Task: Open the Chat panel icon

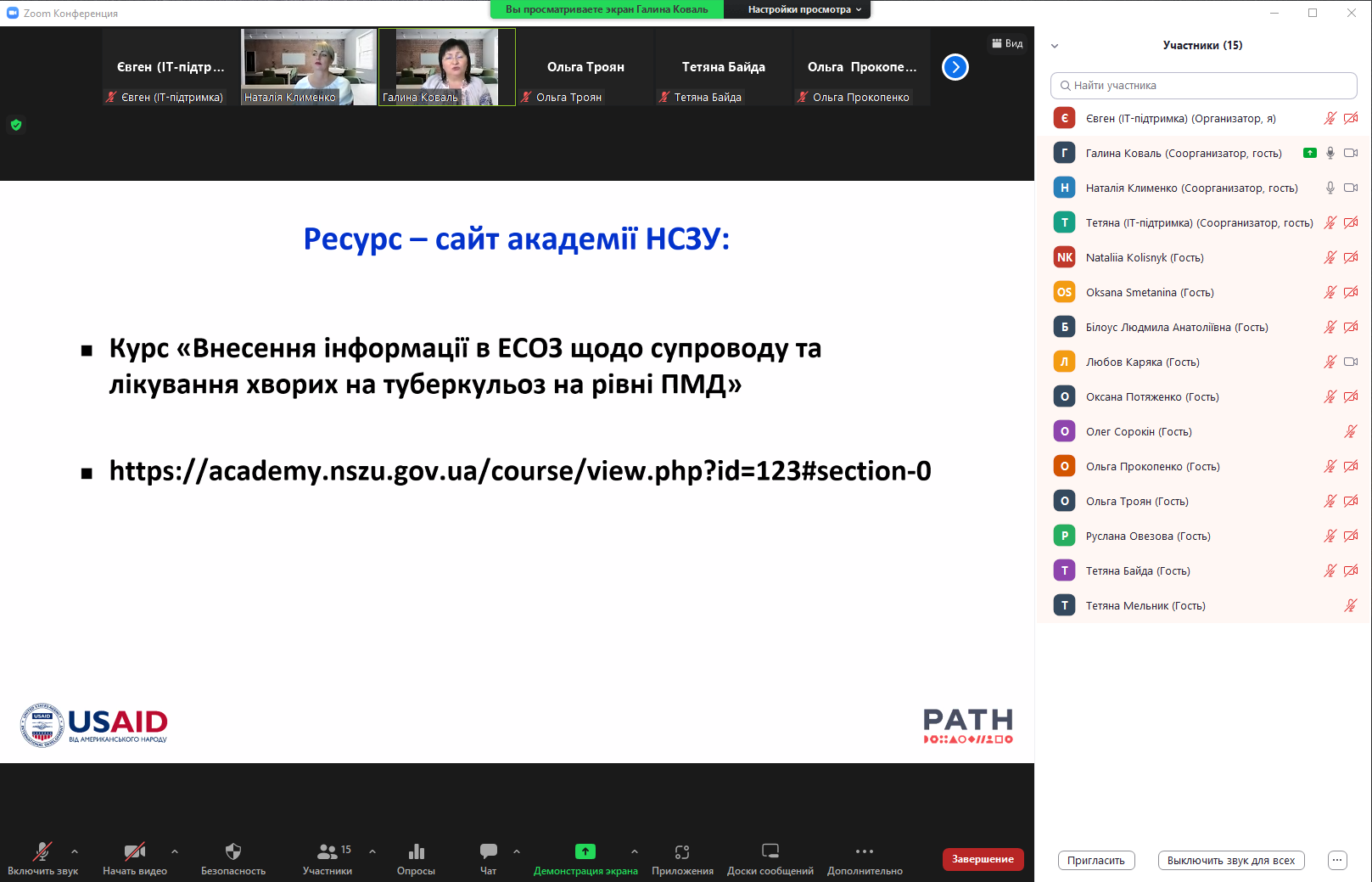Action: tap(488, 851)
